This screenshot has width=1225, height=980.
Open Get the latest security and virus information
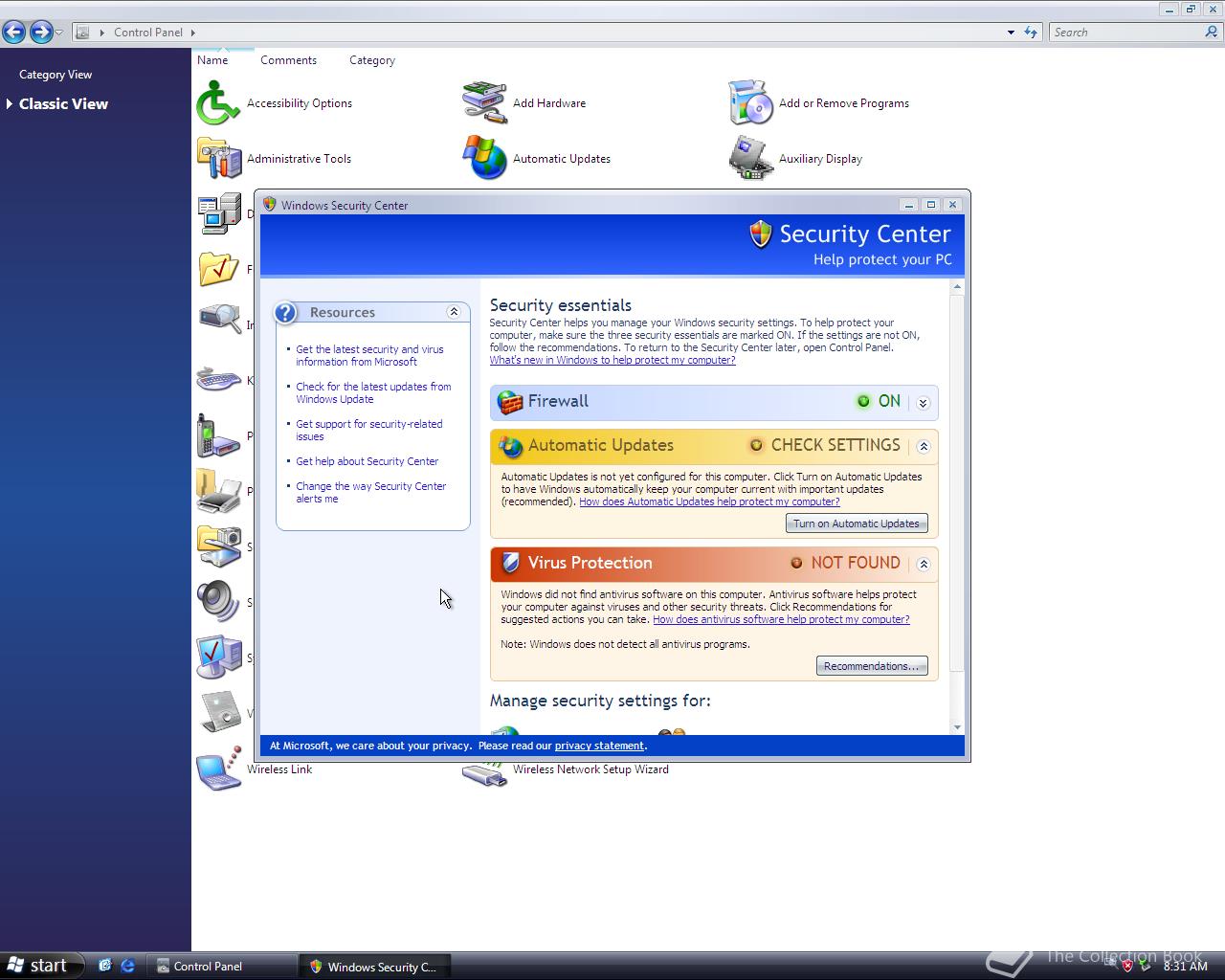[x=369, y=356]
